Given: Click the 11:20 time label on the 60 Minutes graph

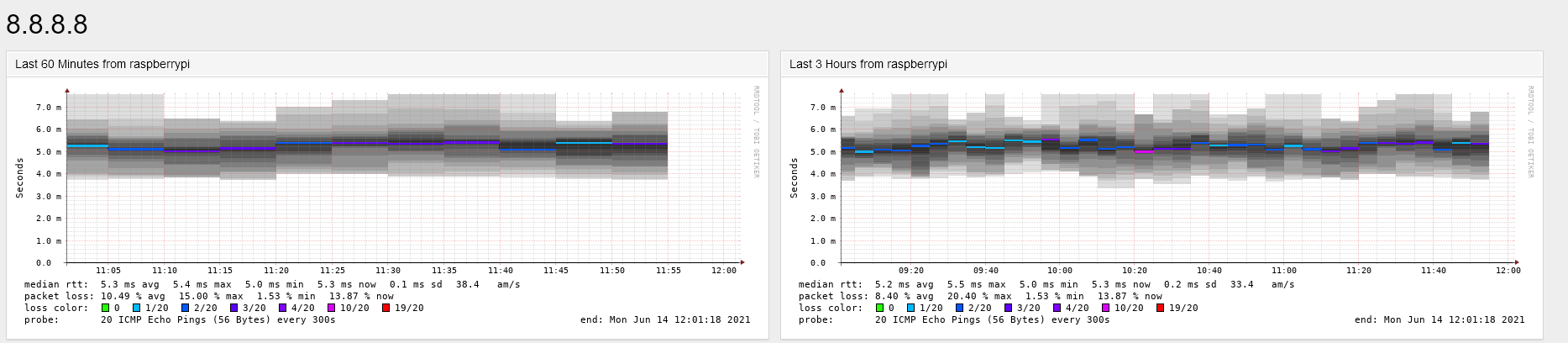Looking at the screenshot, I should coord(275,271).
